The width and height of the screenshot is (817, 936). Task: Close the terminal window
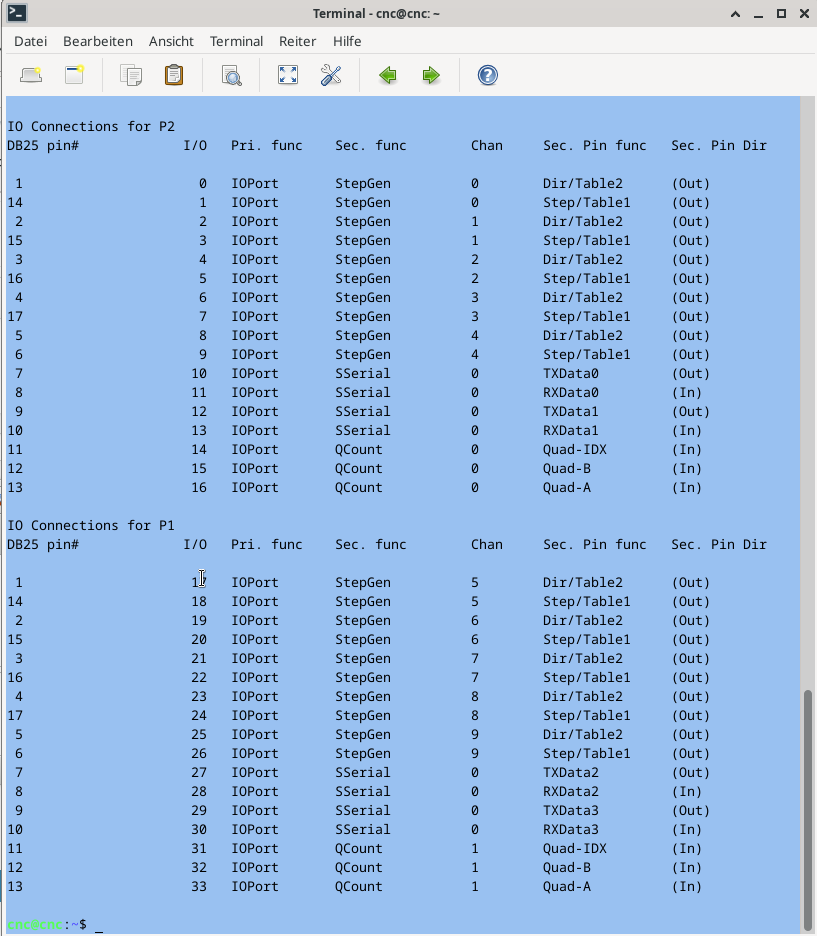804,14
